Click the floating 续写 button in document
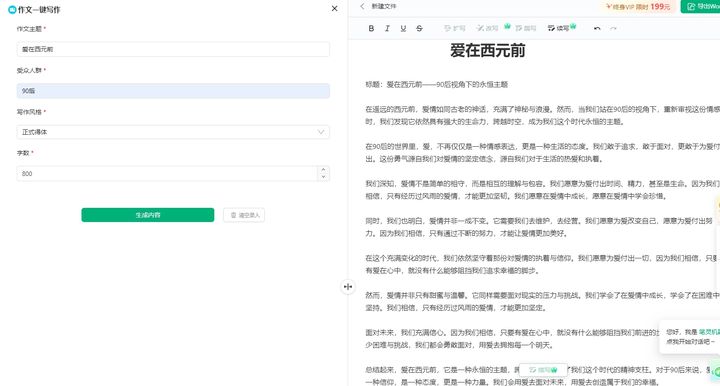The width and height of the screenshot is (720, 386). (x=543, y=370)
